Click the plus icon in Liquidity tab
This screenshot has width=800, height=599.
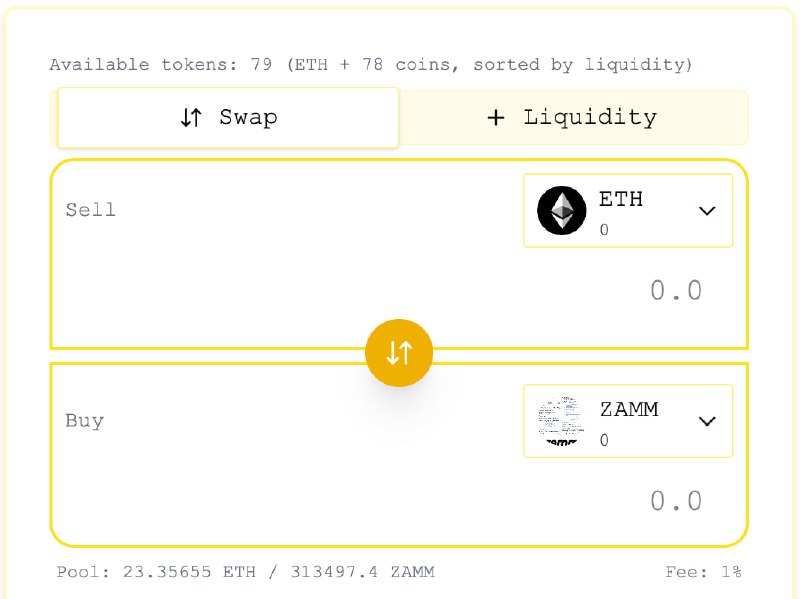pyautogui.click(x=496, y=118)
